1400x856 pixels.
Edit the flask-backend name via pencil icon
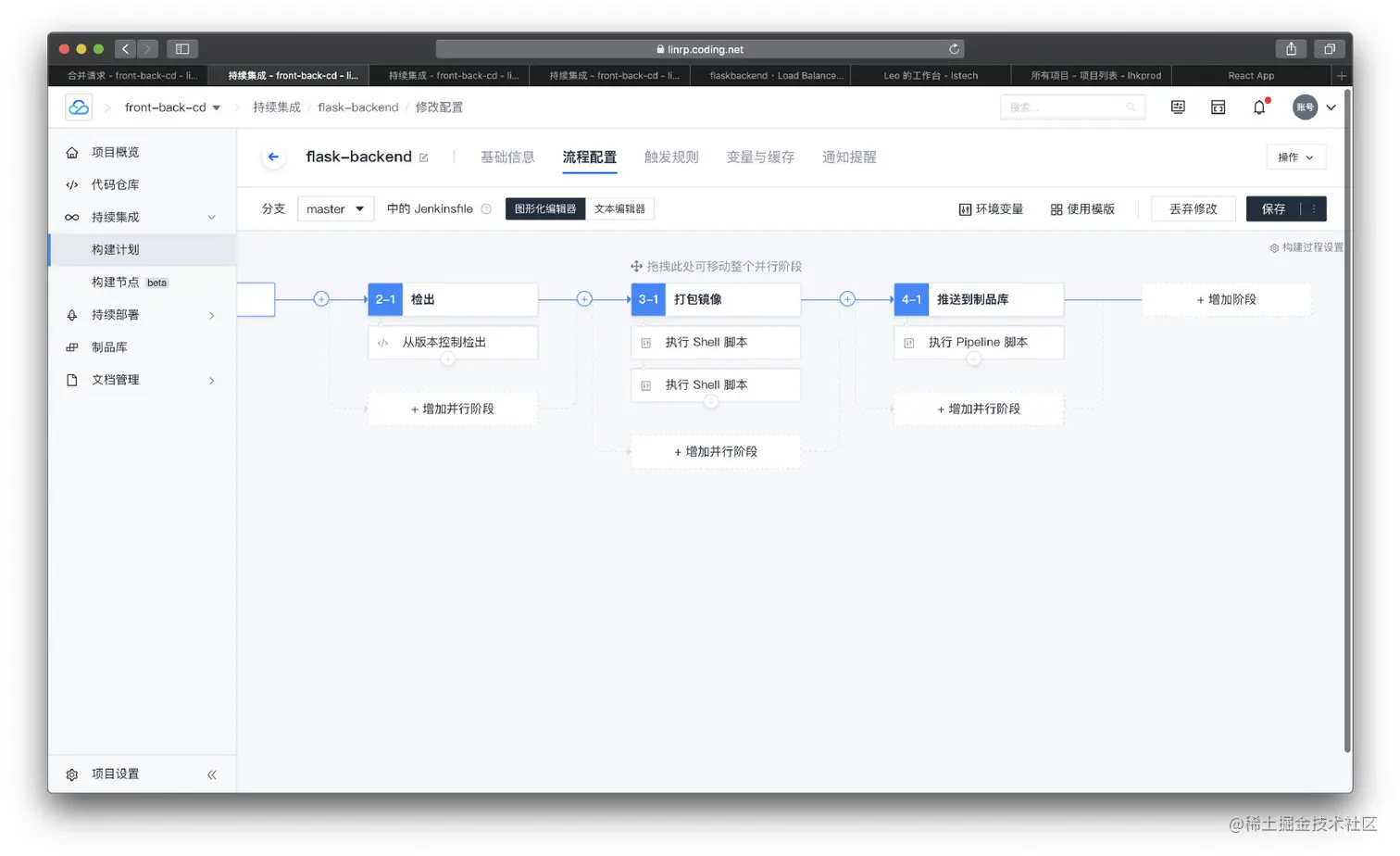pyautogui.click(x=424, y=157)
